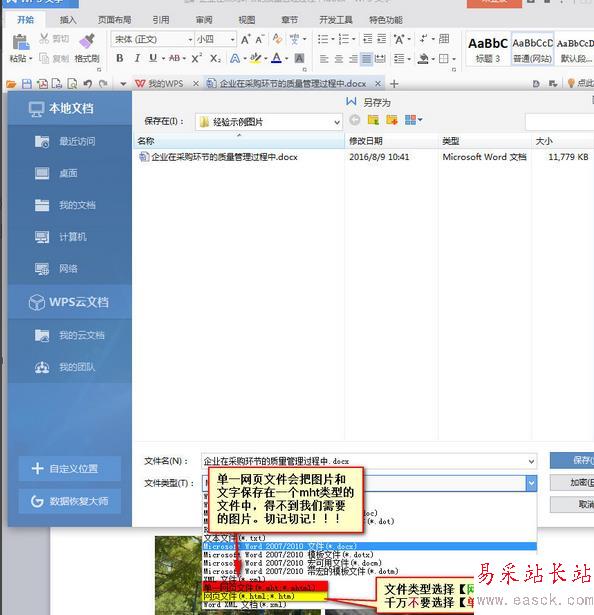Expand the 文件类型 dropdown arrow
594x615 pixels.
pos(531,483)
